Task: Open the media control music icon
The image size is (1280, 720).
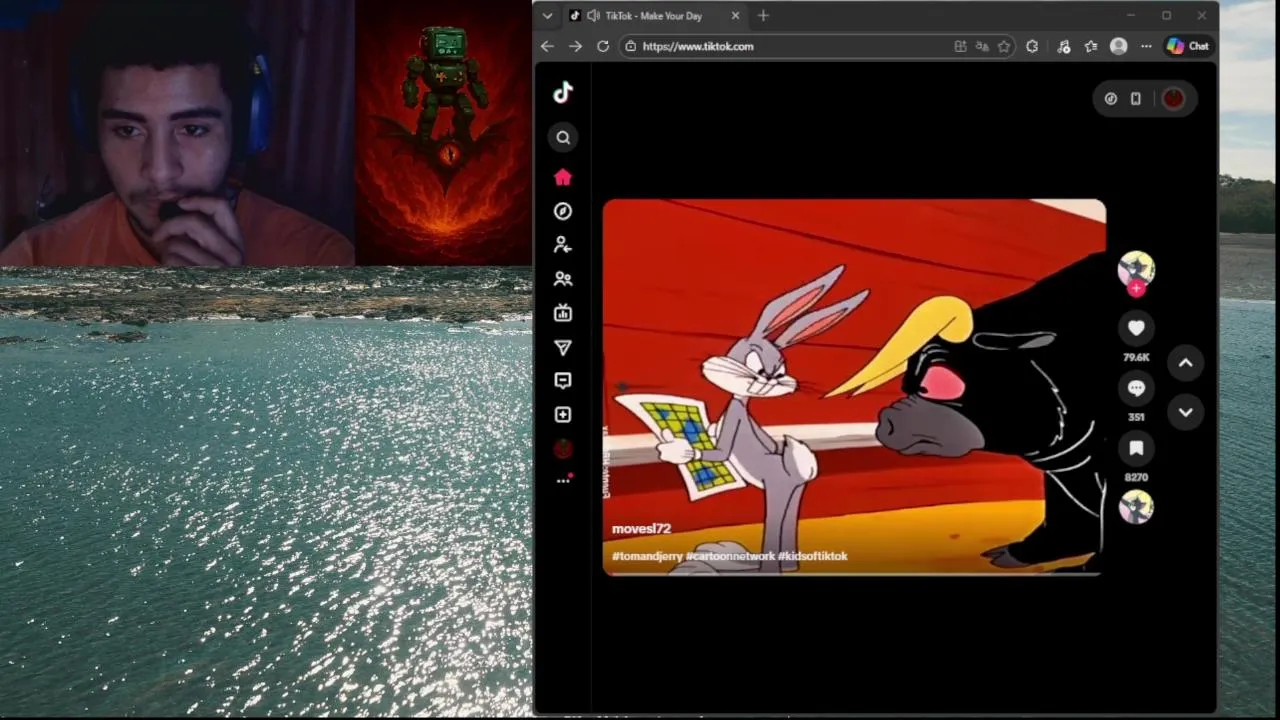Action: (1063, 46)
